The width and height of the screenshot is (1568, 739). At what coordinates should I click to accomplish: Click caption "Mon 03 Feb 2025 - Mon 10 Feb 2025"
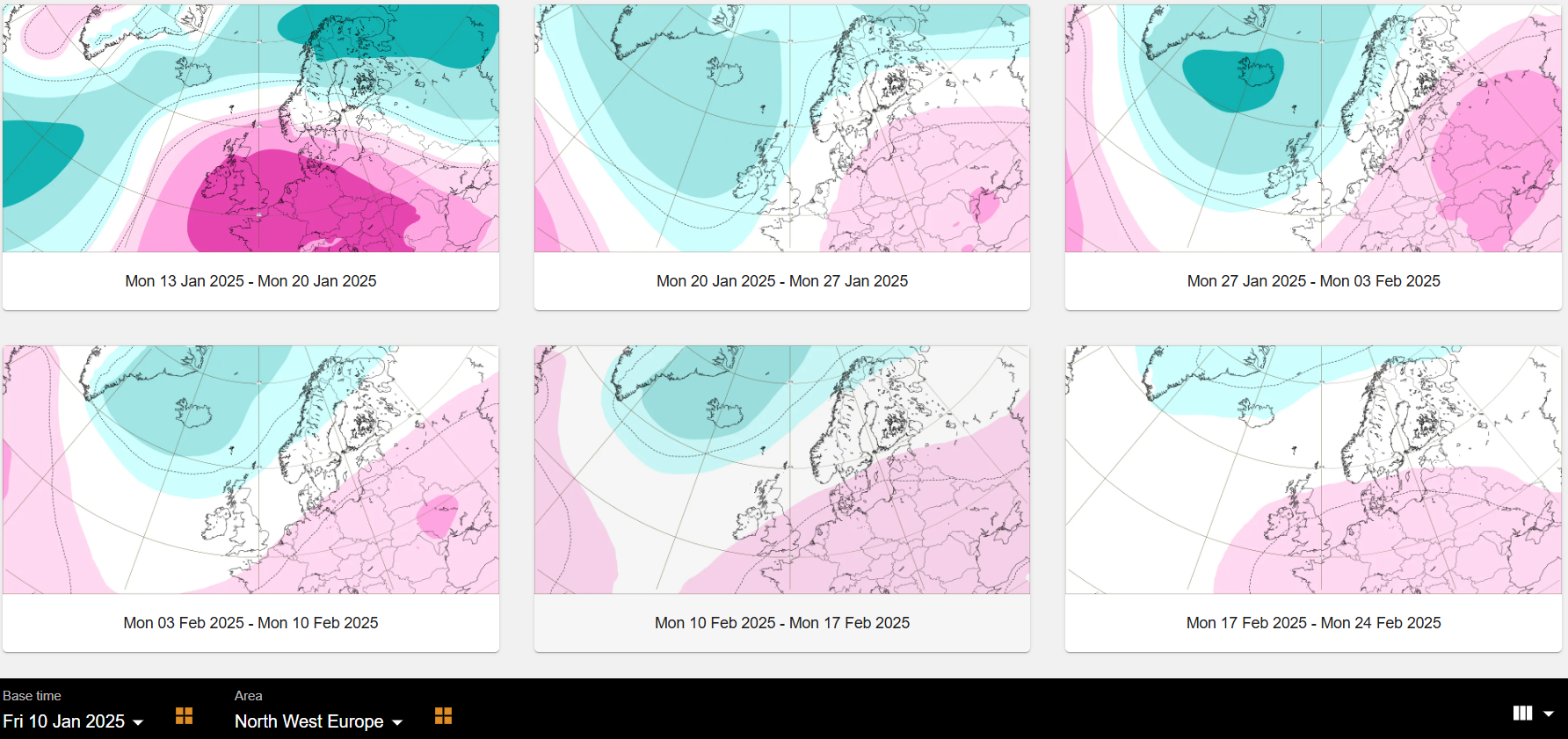click(x=250, y=623)
